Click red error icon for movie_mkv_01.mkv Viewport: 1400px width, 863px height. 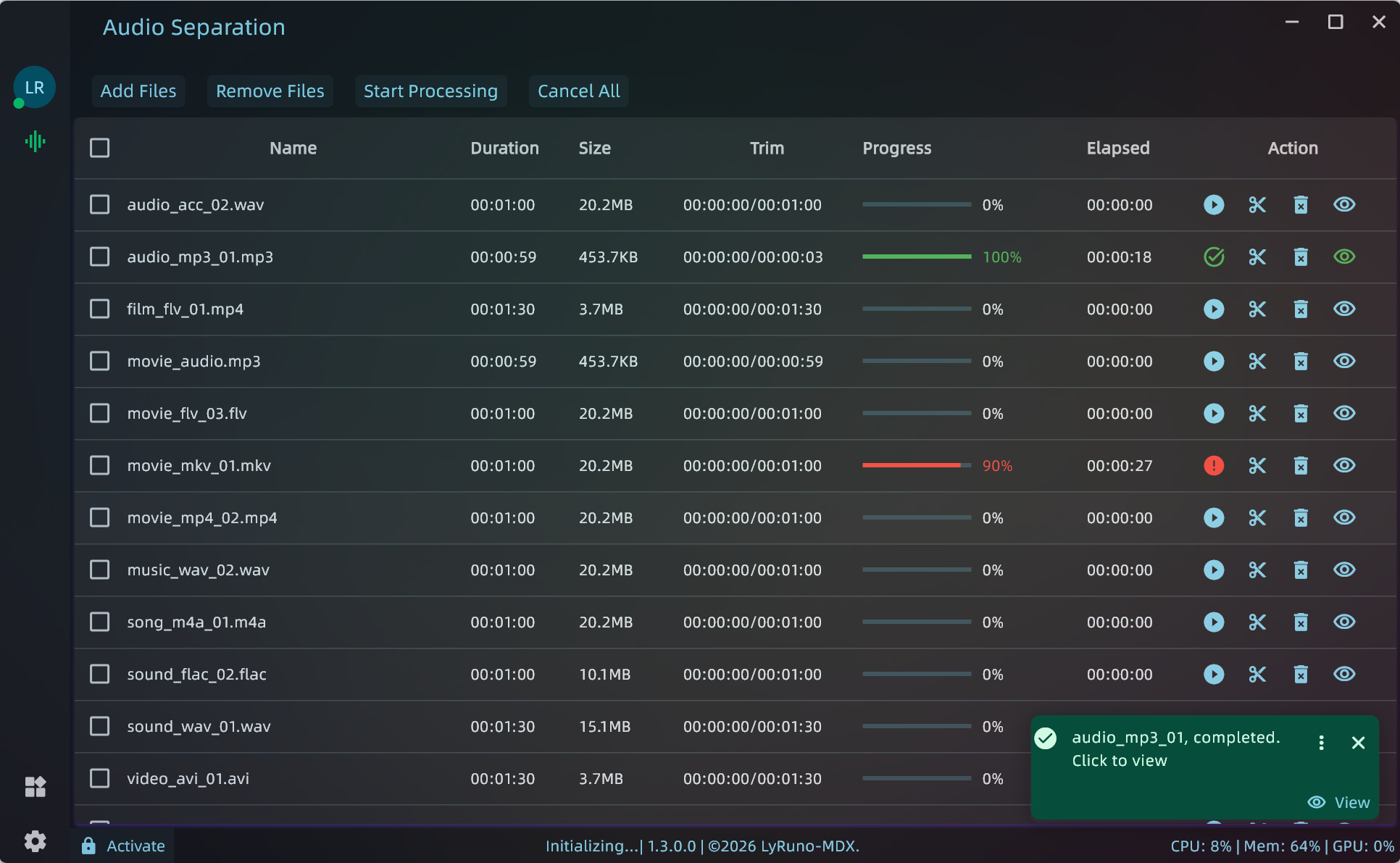[x=1214, y=466]
